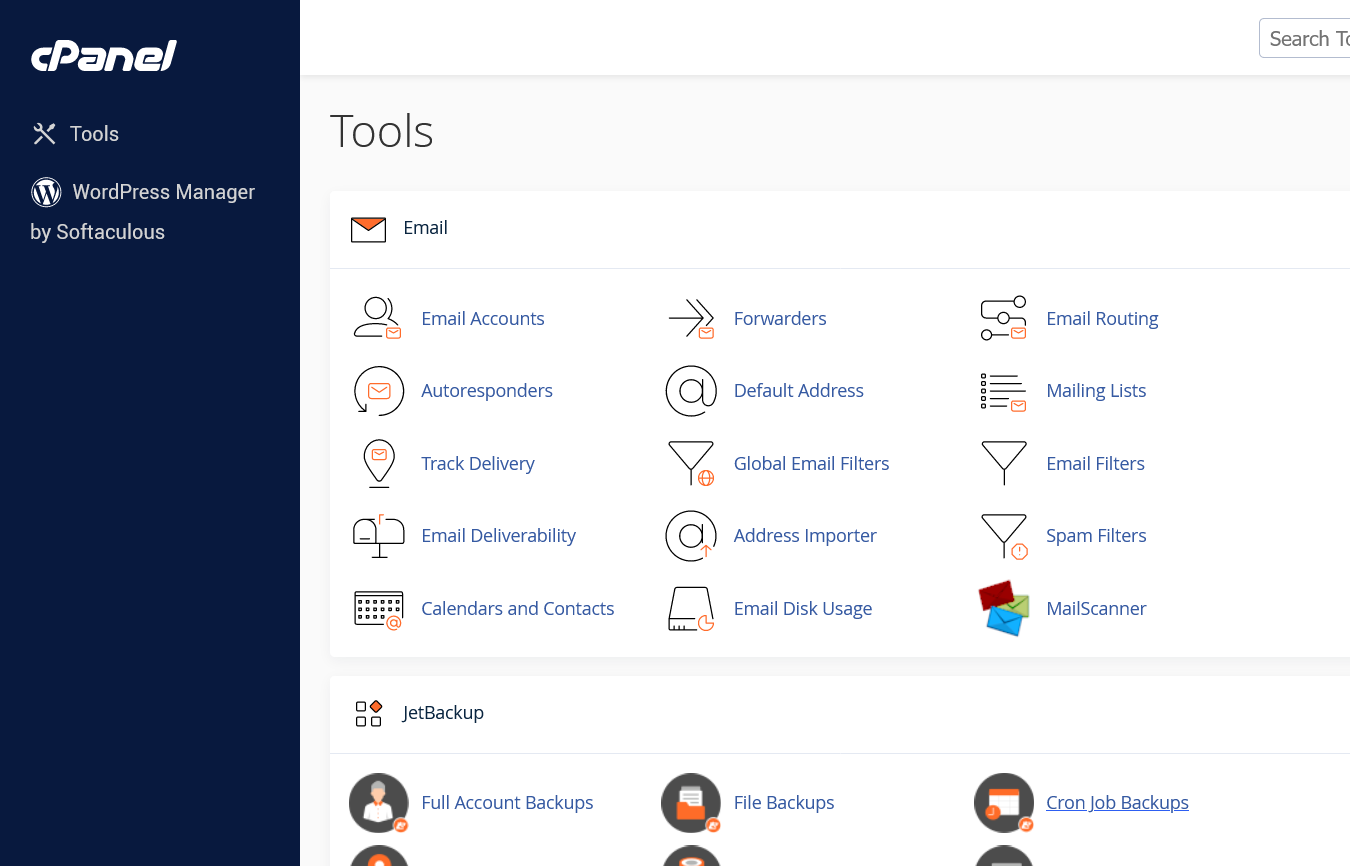Screen dimensions: 1350x866
Task: Click the Forwarders arrow icon
Action: (x=691, y=318)
